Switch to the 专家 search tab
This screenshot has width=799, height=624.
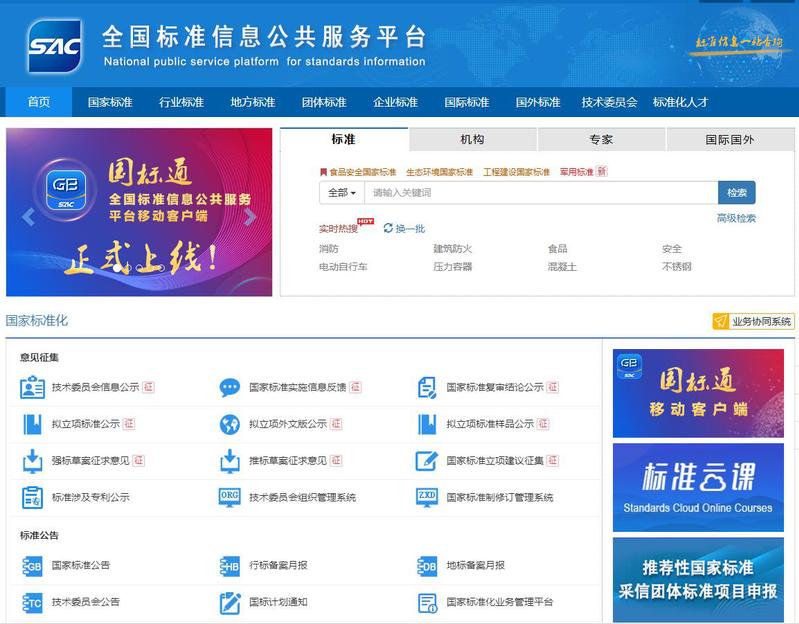point(601,140)
